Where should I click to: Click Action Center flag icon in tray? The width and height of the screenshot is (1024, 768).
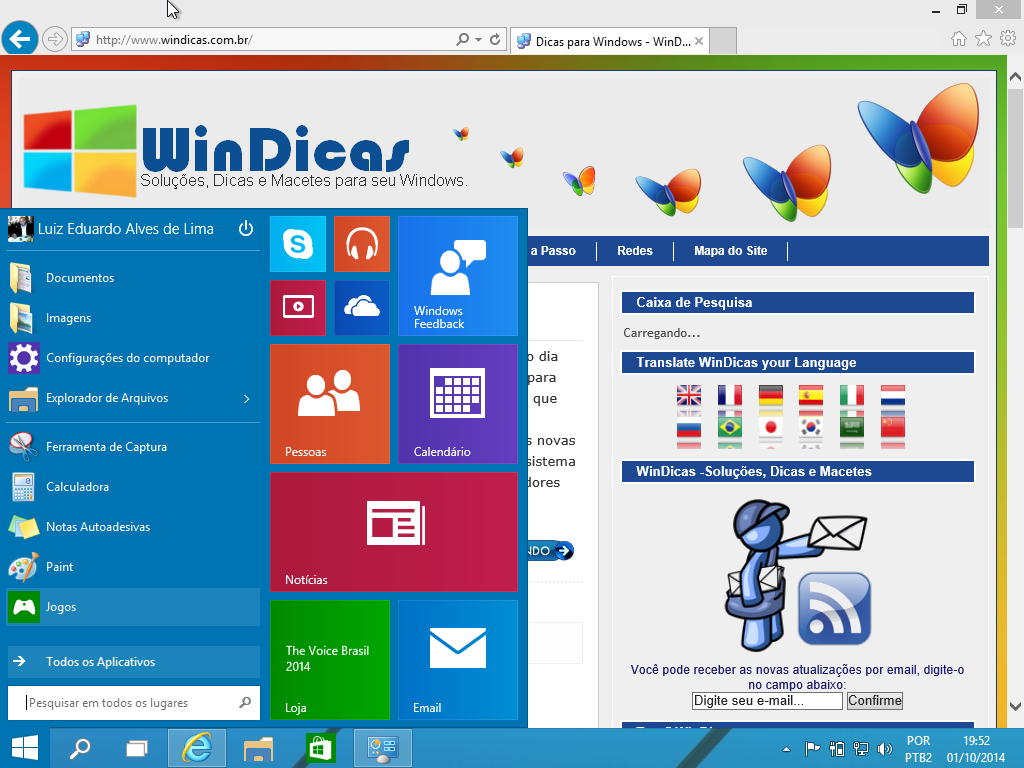(812, 749)
